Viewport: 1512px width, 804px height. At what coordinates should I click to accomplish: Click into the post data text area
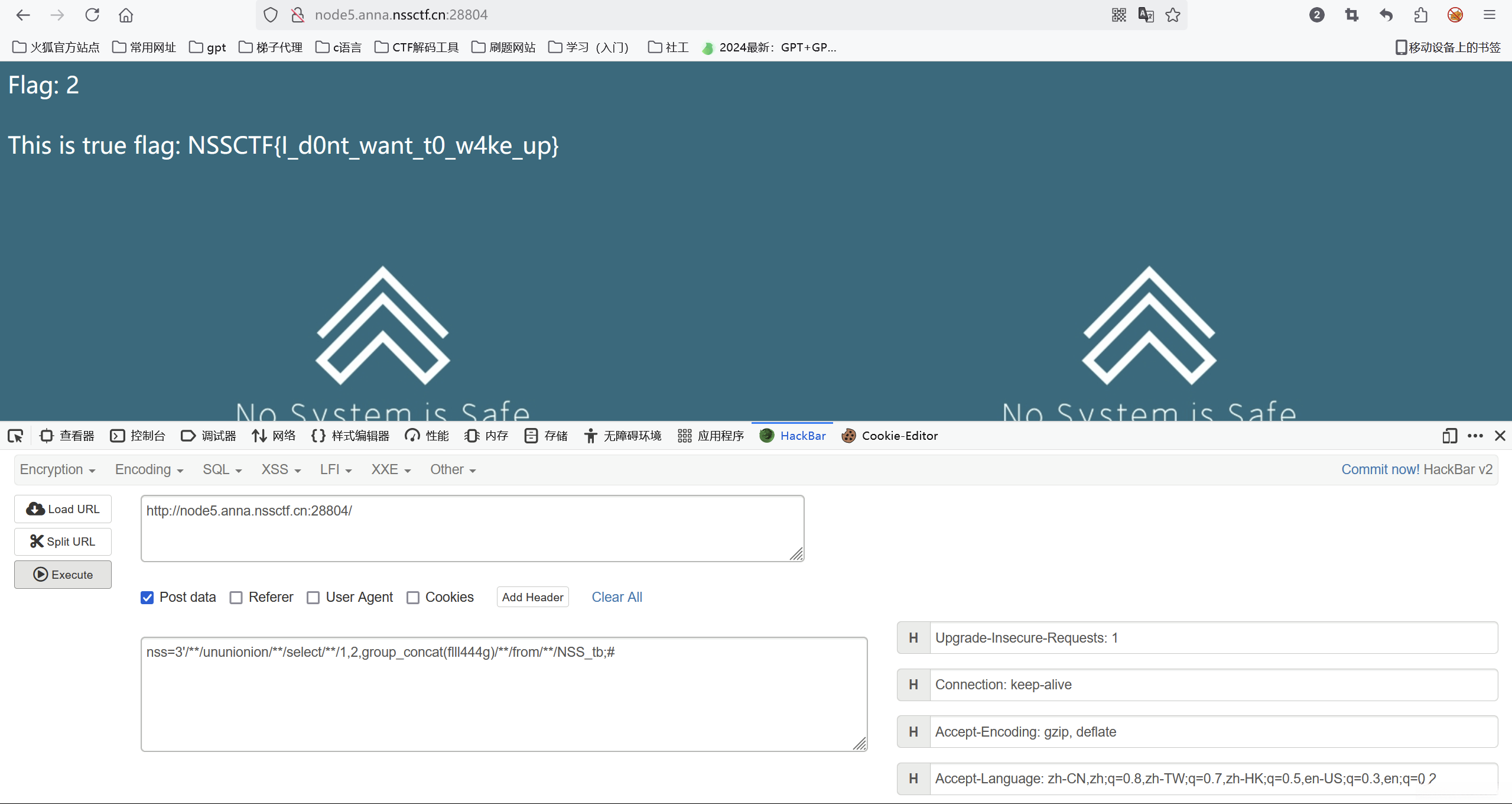pos(503,694)
